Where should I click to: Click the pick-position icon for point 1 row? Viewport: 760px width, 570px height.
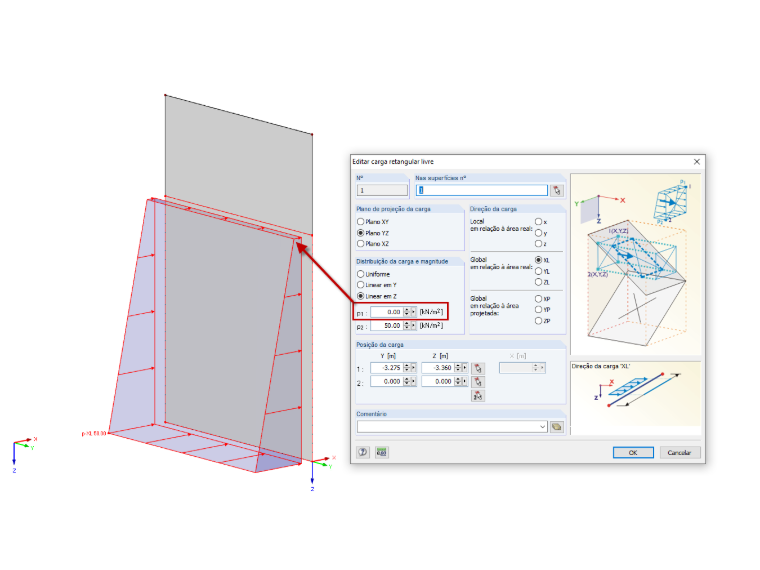(477, 368)
